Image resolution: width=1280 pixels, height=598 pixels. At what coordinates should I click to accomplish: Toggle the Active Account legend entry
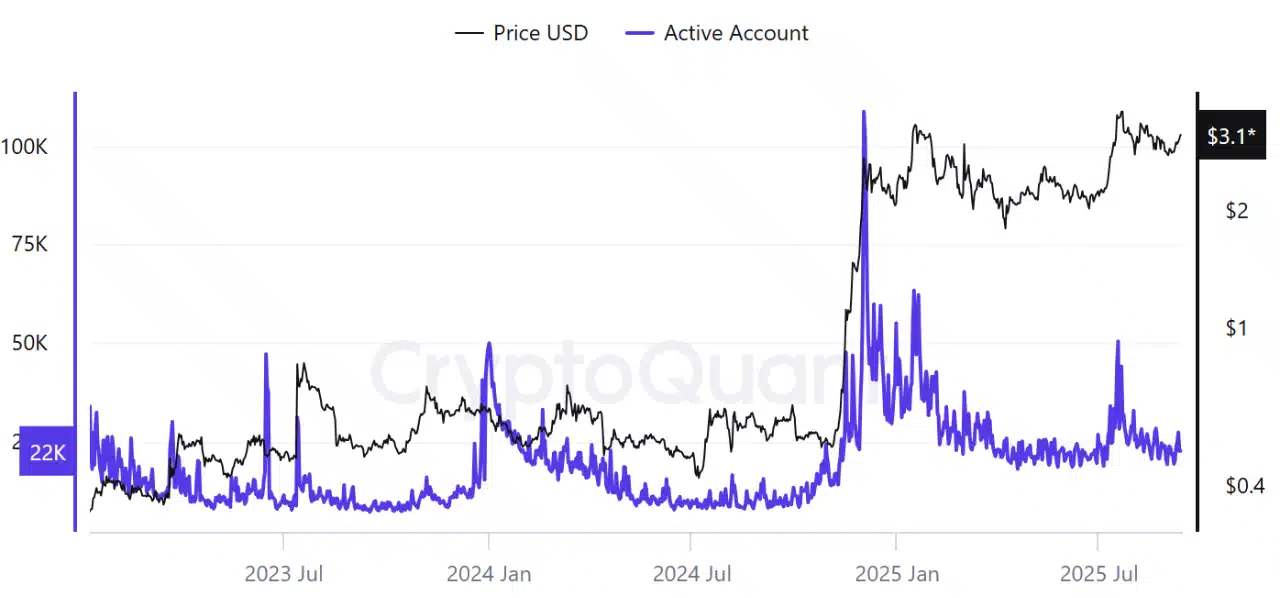tap(735, 33)
